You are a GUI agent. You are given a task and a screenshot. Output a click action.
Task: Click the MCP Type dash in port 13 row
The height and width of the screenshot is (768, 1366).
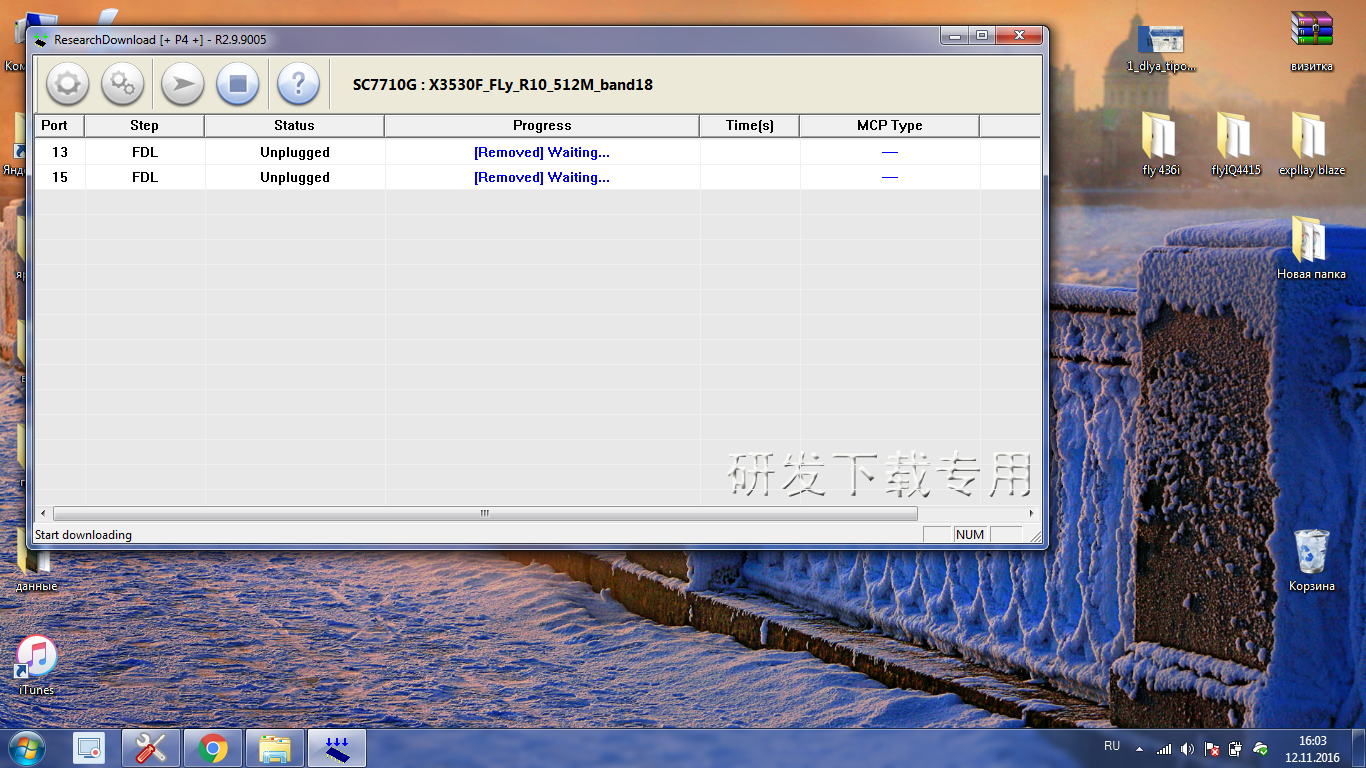pos(890,152)
